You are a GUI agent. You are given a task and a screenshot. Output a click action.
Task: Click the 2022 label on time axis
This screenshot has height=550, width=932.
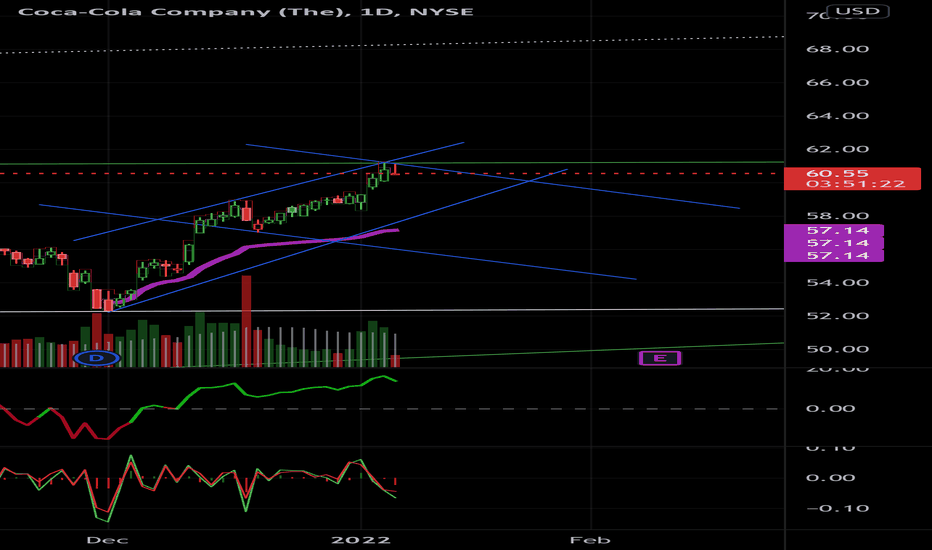[x=361, y=540]
